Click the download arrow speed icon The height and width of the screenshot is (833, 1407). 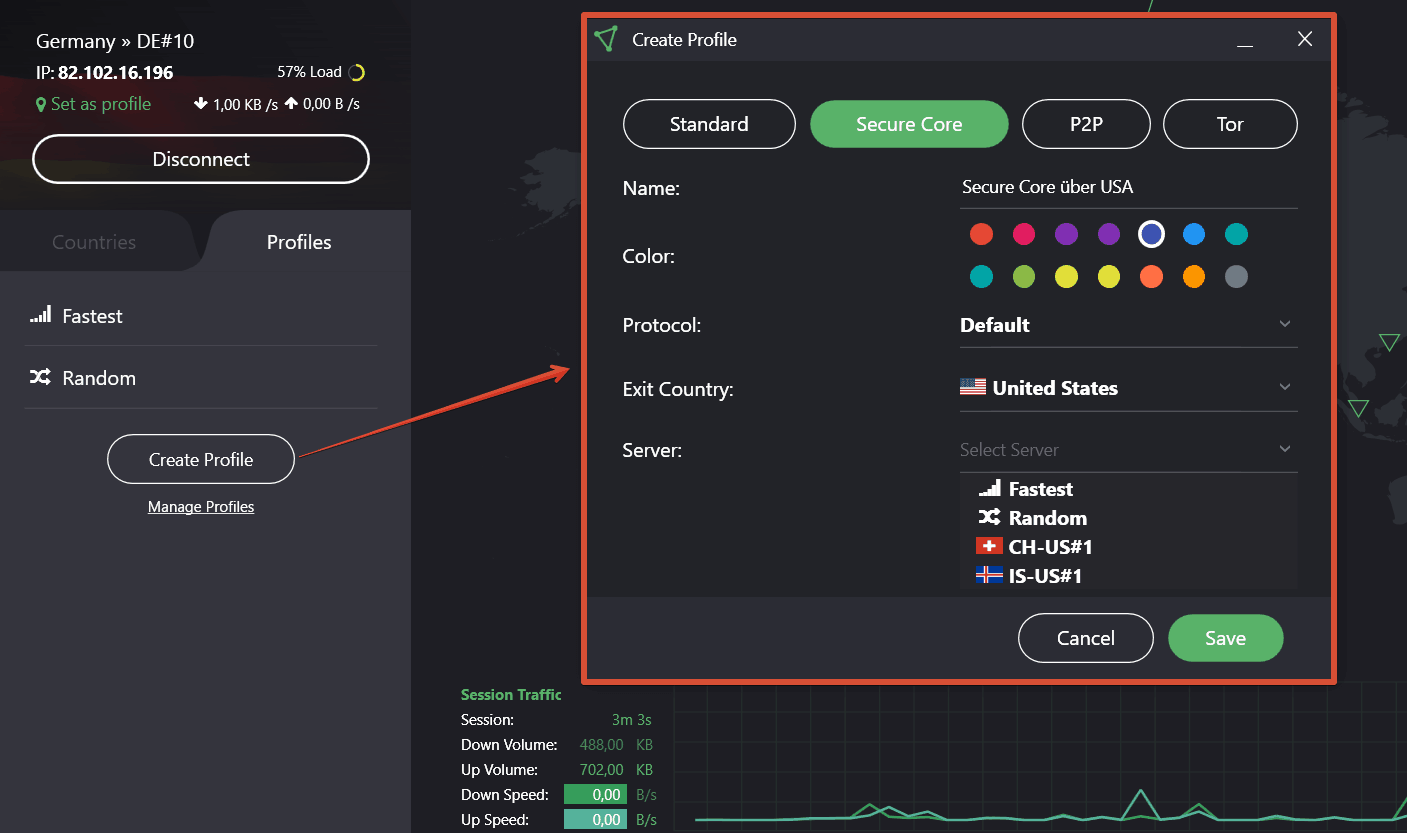201,103
